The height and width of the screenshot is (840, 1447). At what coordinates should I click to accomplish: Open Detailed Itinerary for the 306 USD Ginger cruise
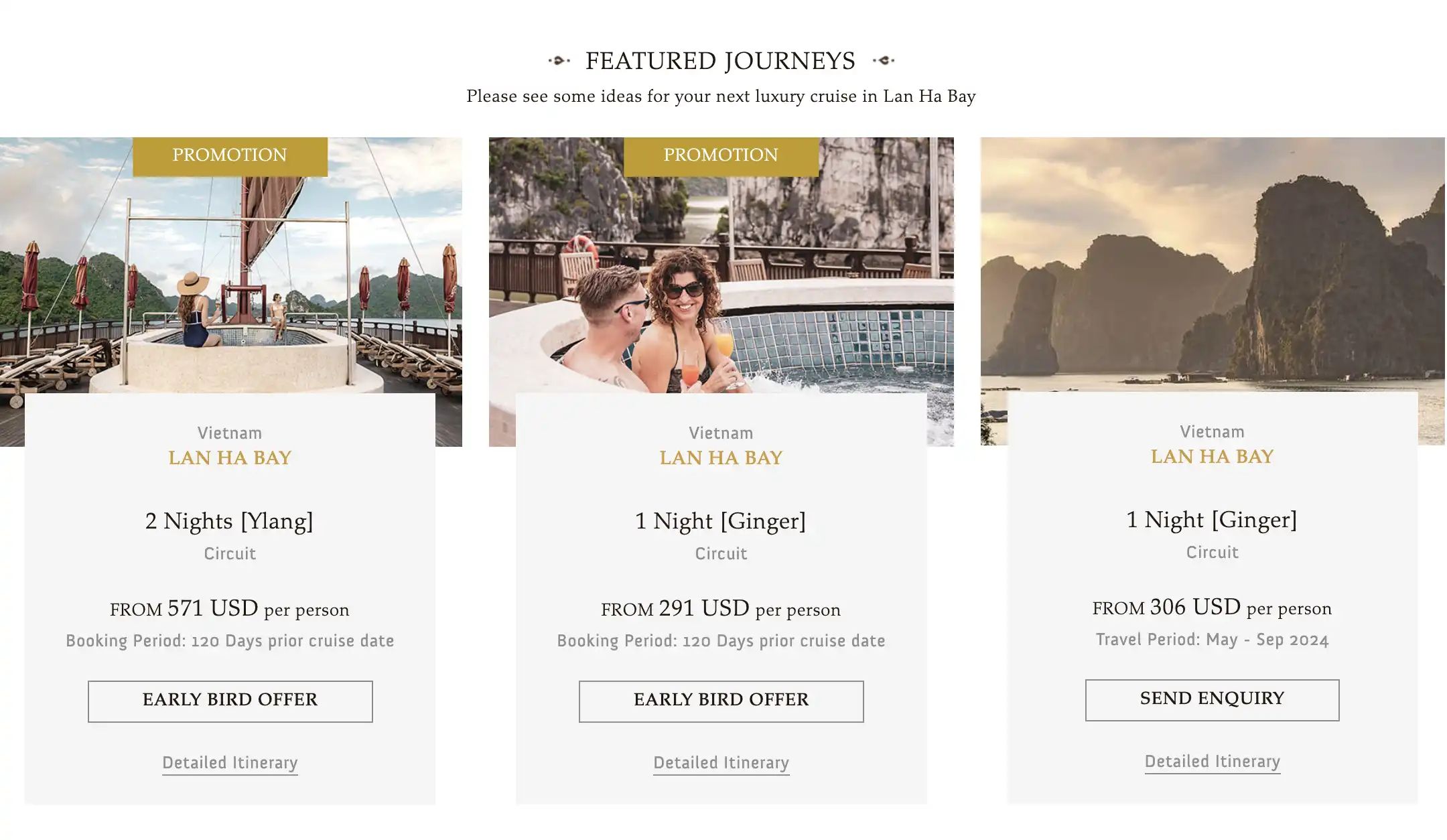coord(1212,762)
